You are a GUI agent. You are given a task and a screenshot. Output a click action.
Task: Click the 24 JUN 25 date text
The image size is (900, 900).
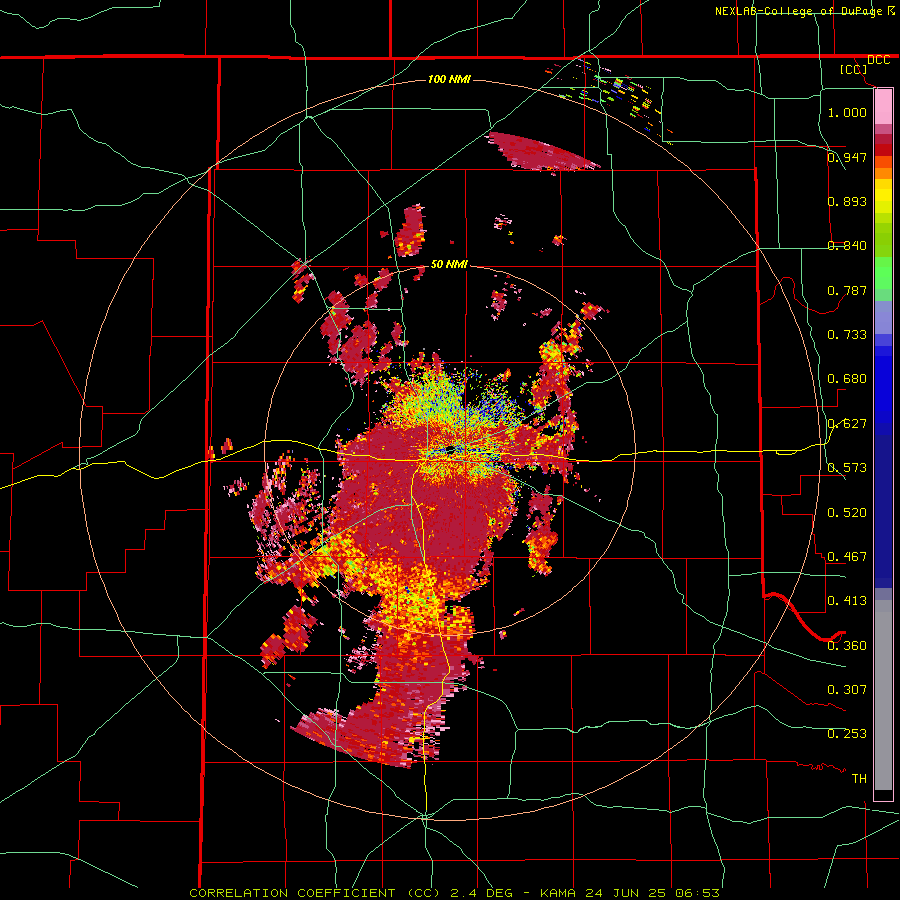[628, 893]
